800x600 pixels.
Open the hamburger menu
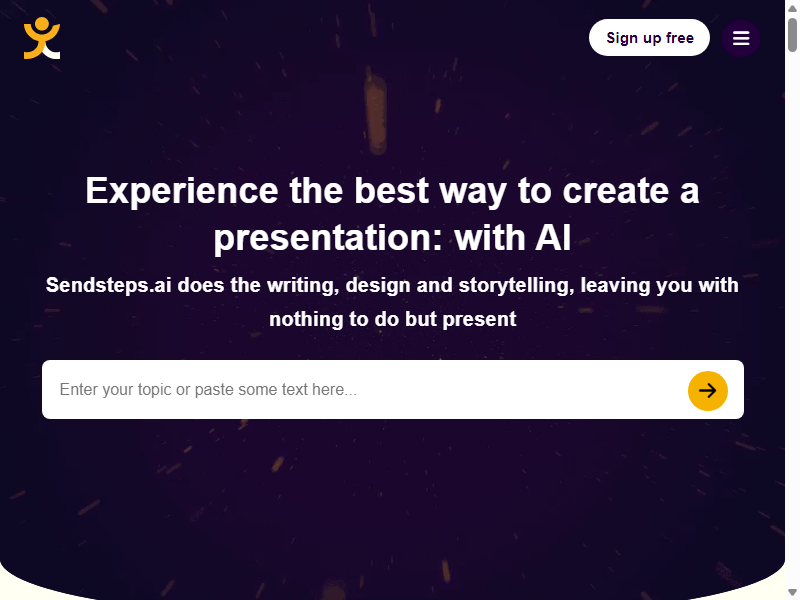741,38
